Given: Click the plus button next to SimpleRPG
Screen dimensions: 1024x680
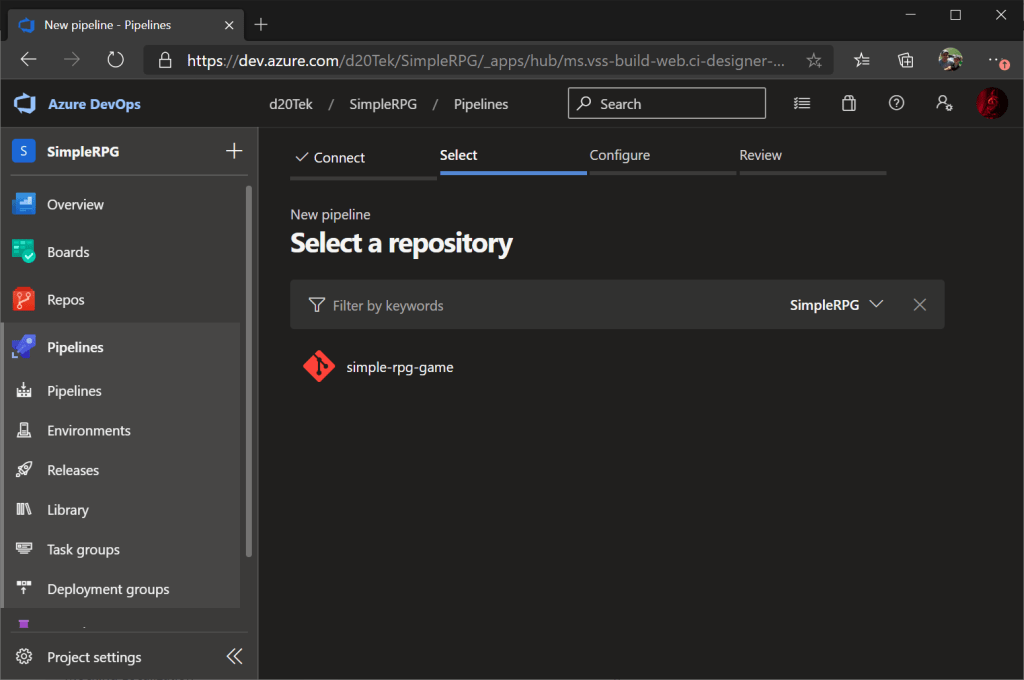Looking at the screenshot, I should tap(234, 151).
